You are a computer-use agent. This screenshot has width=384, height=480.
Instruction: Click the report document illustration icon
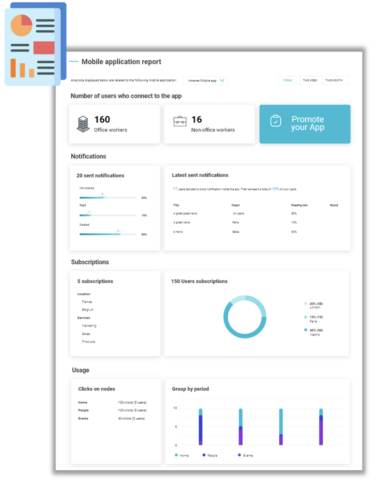(35, 44)
